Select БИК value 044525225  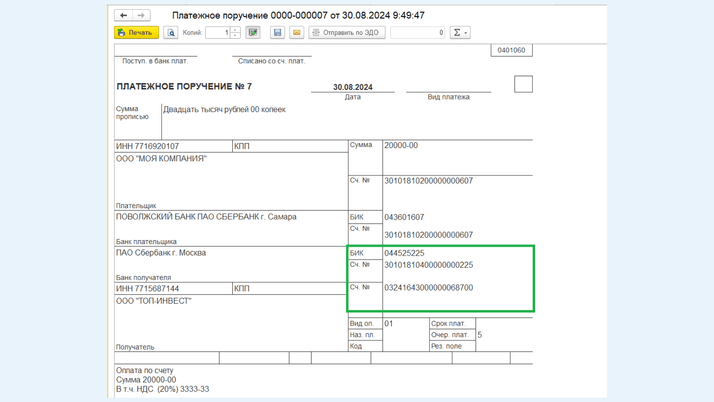coord(404,253)
